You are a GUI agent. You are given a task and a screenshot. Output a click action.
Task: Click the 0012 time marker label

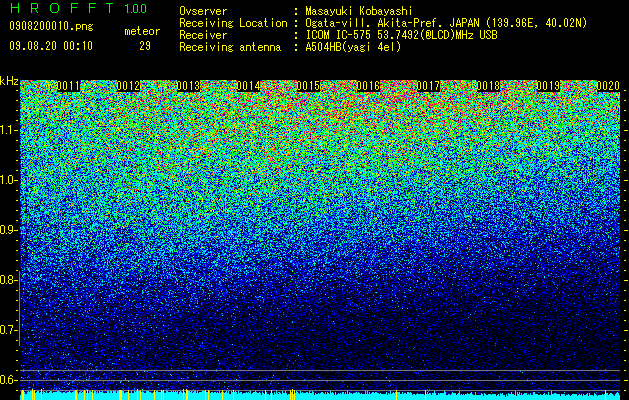128,86
